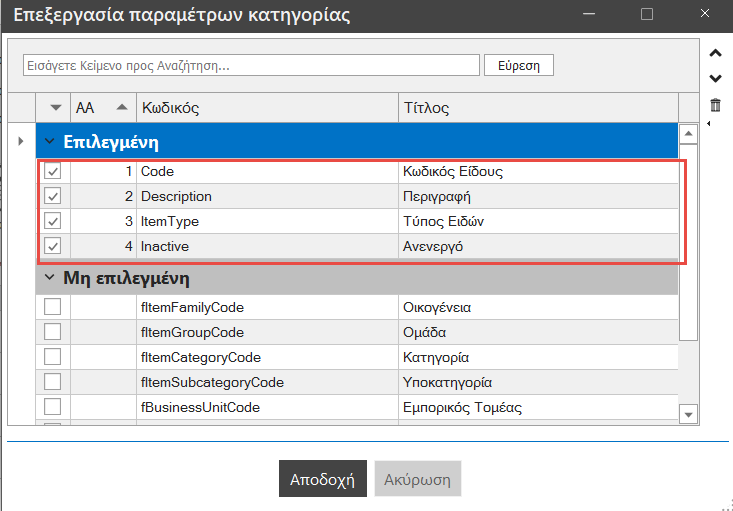The image size is (733, 511).
Task: Select the Τύπος Ειδών title cell
Action: [538, 221]
